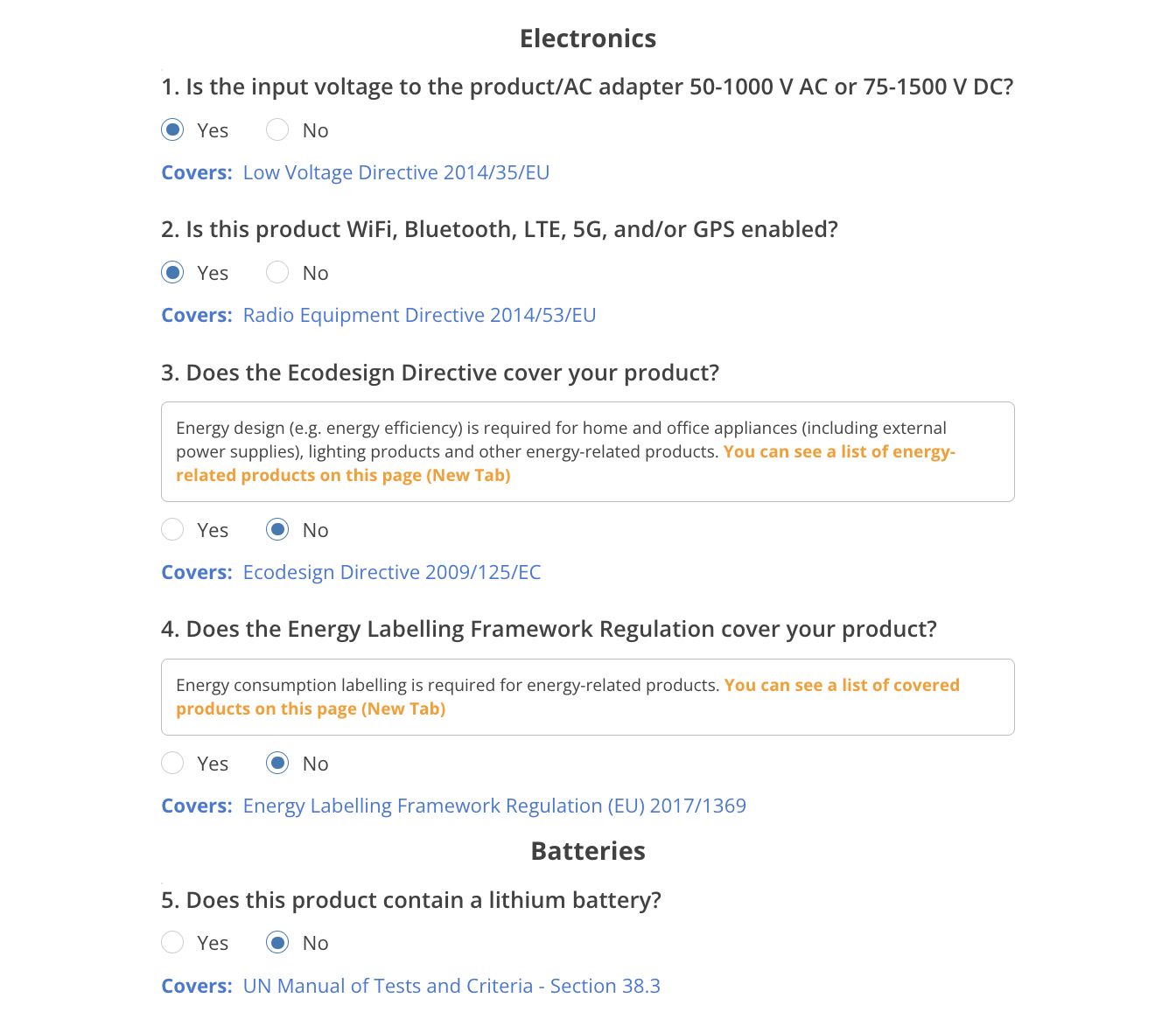Open UN Manual of Tests Section 38.3 link

coord(451,987)
